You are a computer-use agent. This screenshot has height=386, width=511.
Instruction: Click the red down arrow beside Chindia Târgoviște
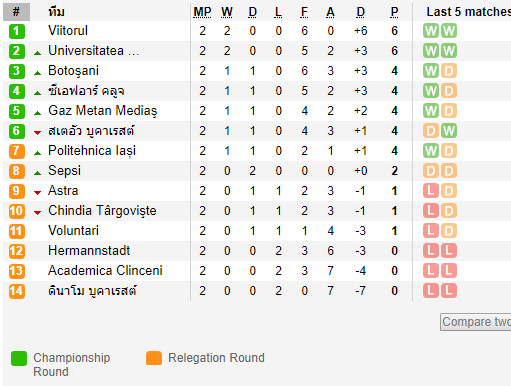(38, 213)
